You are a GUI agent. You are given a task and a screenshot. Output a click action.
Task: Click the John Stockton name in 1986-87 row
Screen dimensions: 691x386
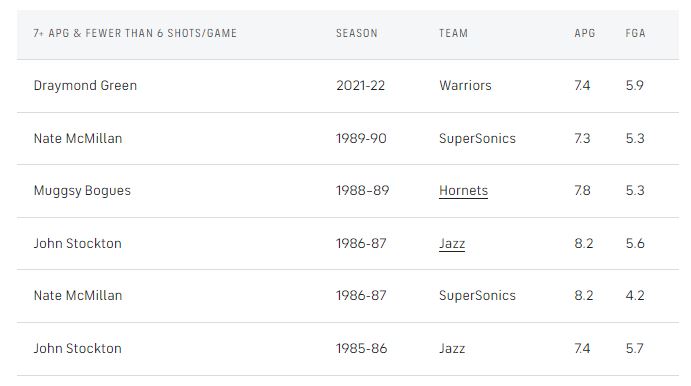point(78,244)
